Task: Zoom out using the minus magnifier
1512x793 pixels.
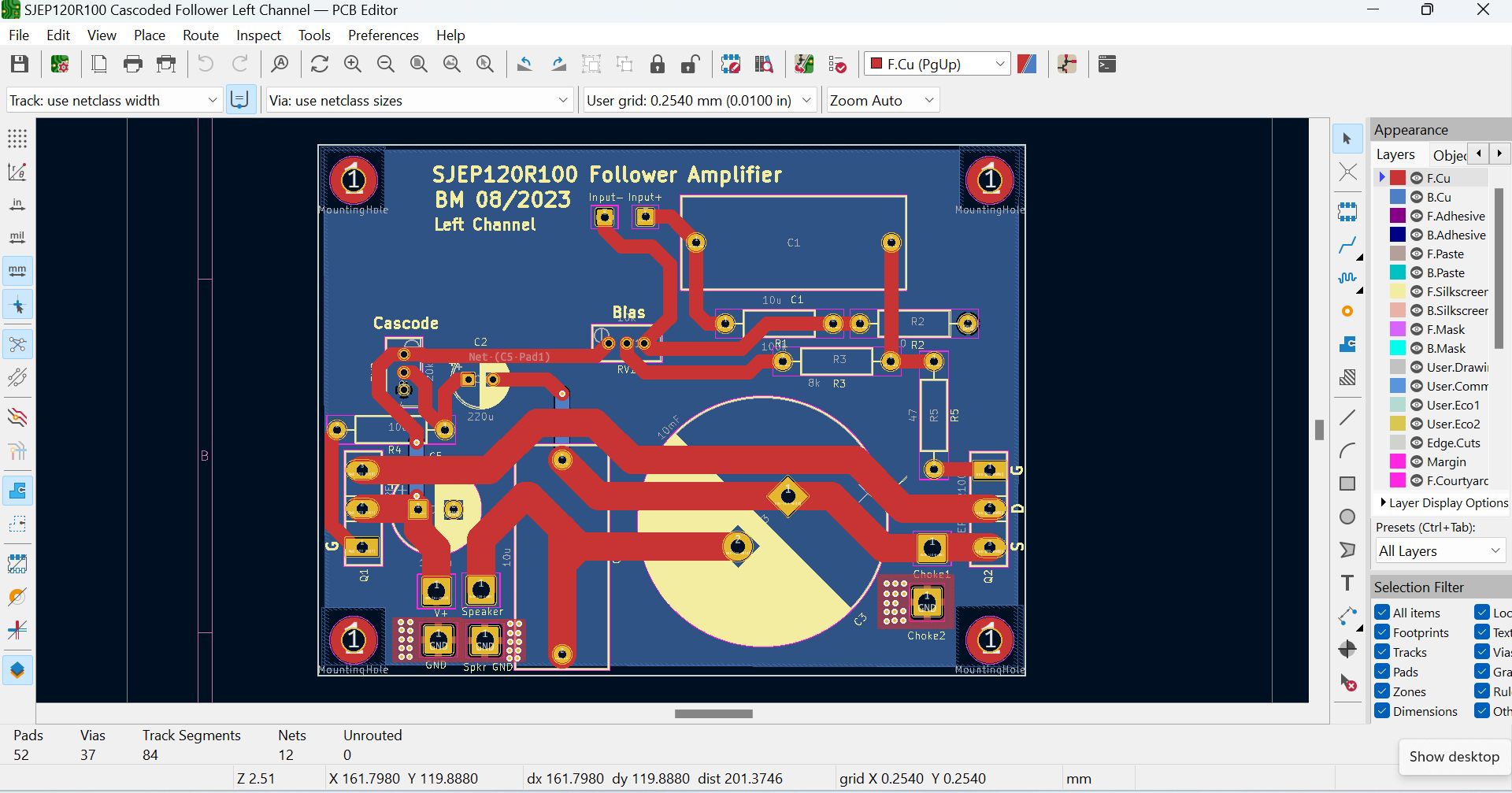Action: (x=385, y=65)
